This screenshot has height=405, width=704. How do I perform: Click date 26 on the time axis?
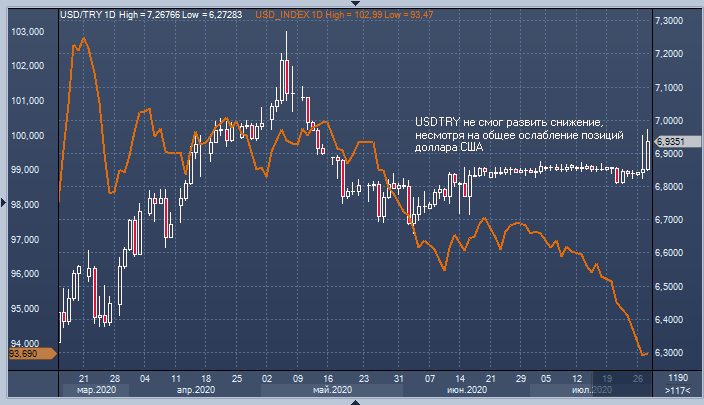tap(638, 379)
